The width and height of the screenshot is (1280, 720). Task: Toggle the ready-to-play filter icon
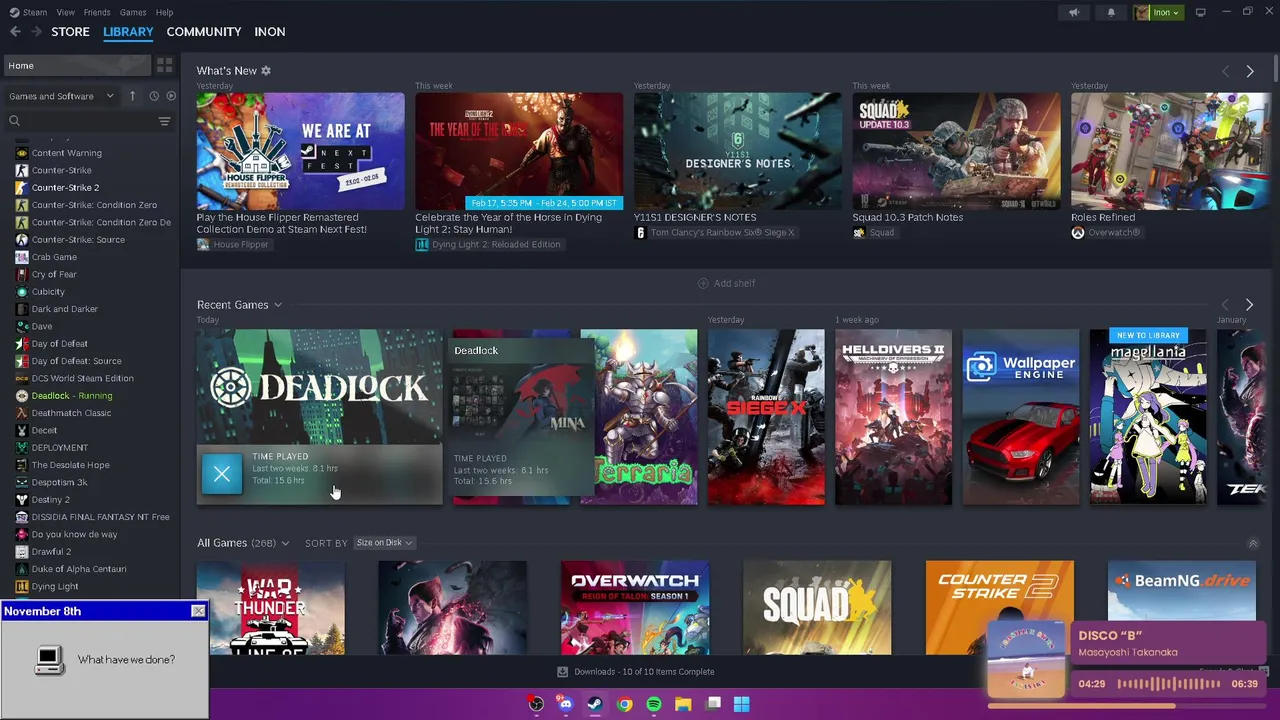pyautogui.click(x=171, y=96)
